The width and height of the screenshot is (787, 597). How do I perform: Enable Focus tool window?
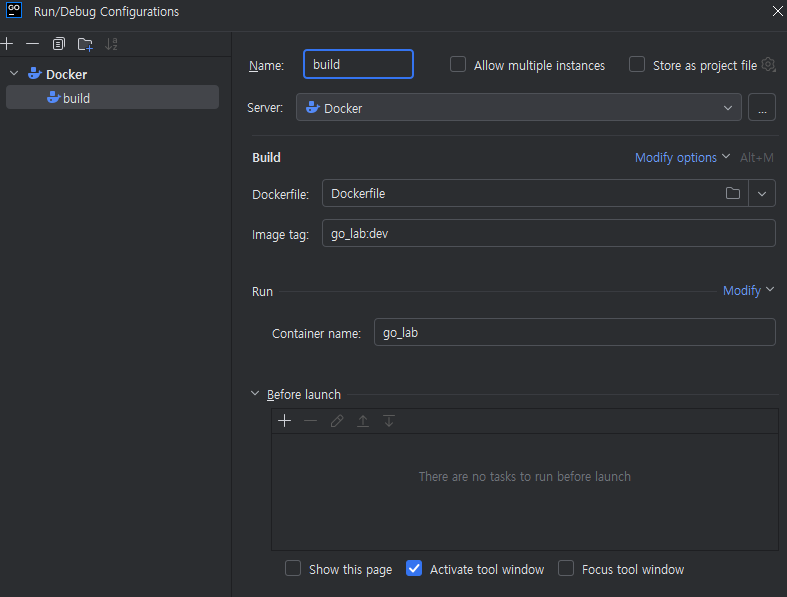pyautogui.click(x=566, y=568)
